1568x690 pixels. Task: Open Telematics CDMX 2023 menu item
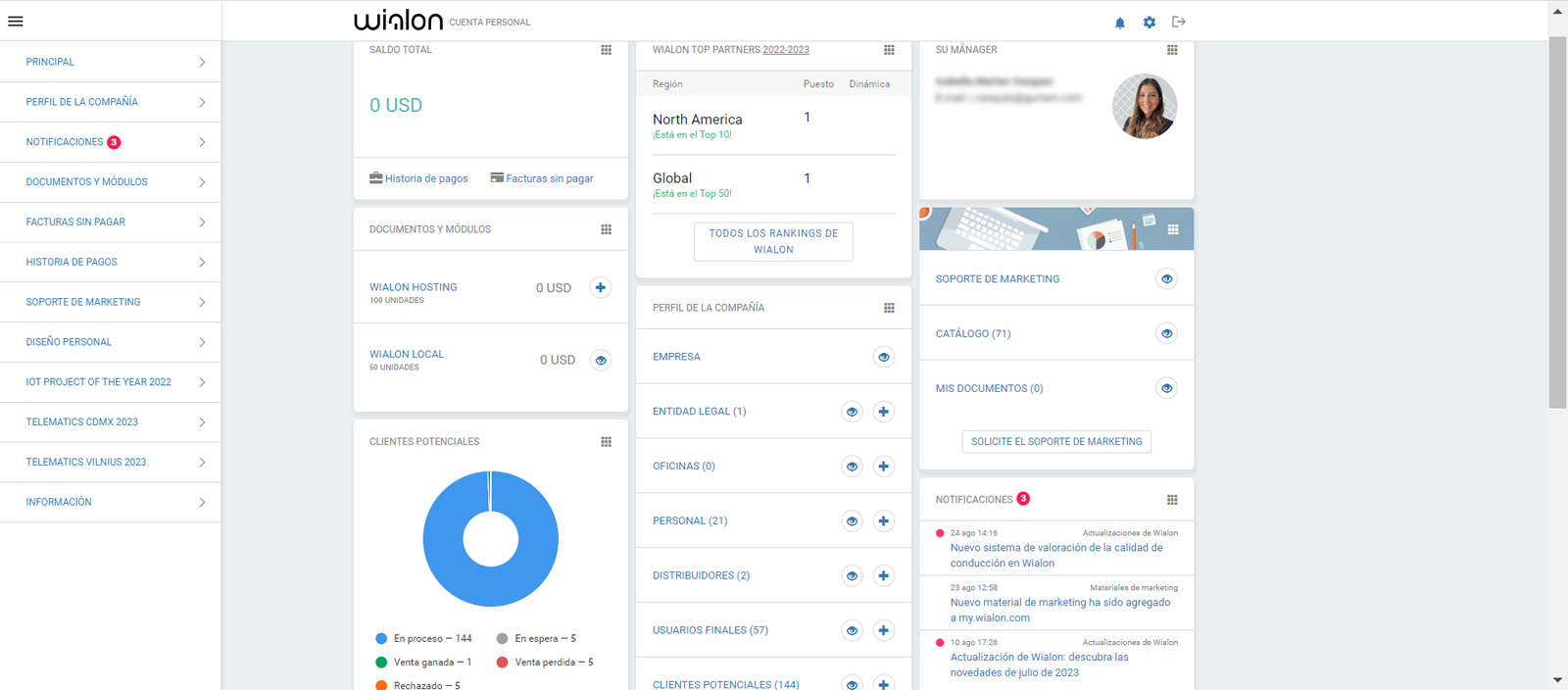tap(110, 422)
